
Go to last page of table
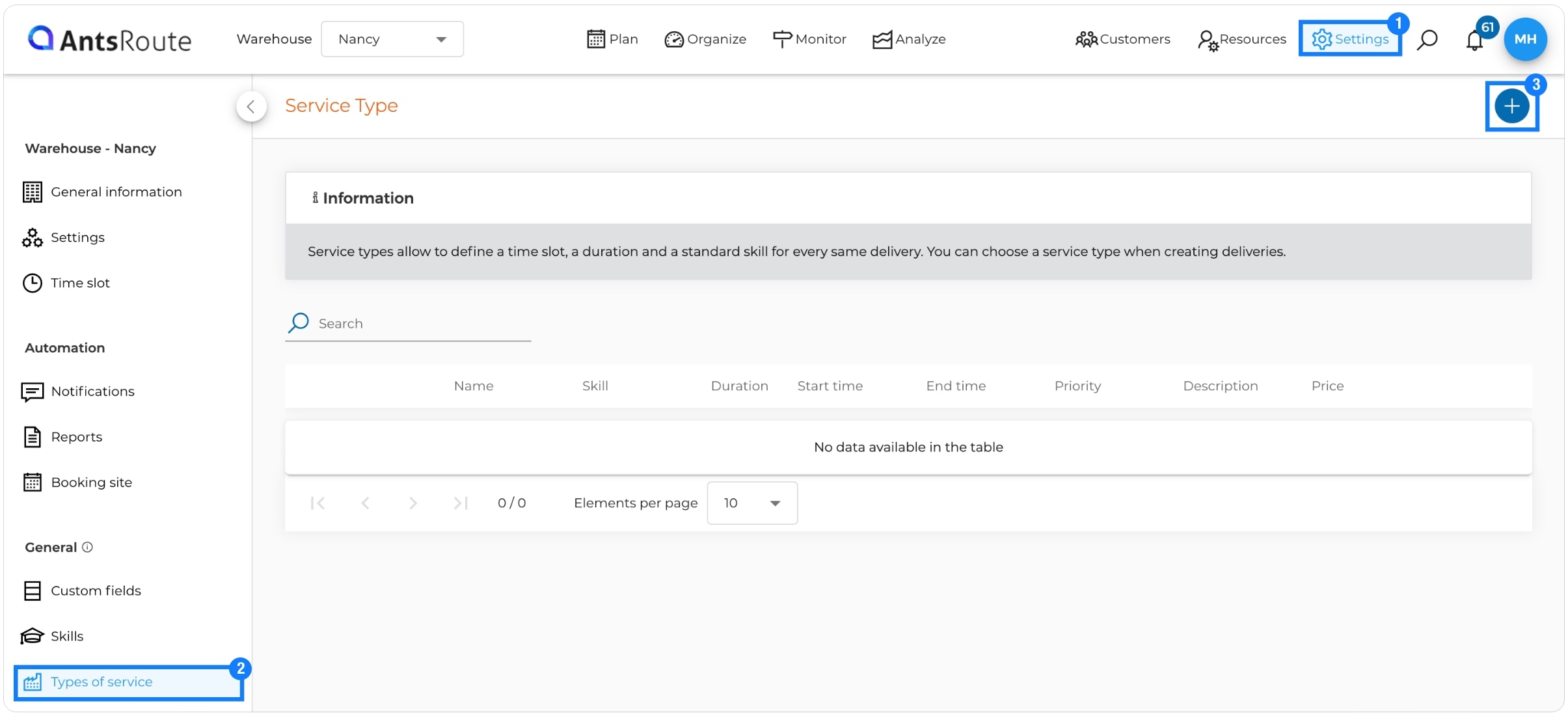click(461, 503)
